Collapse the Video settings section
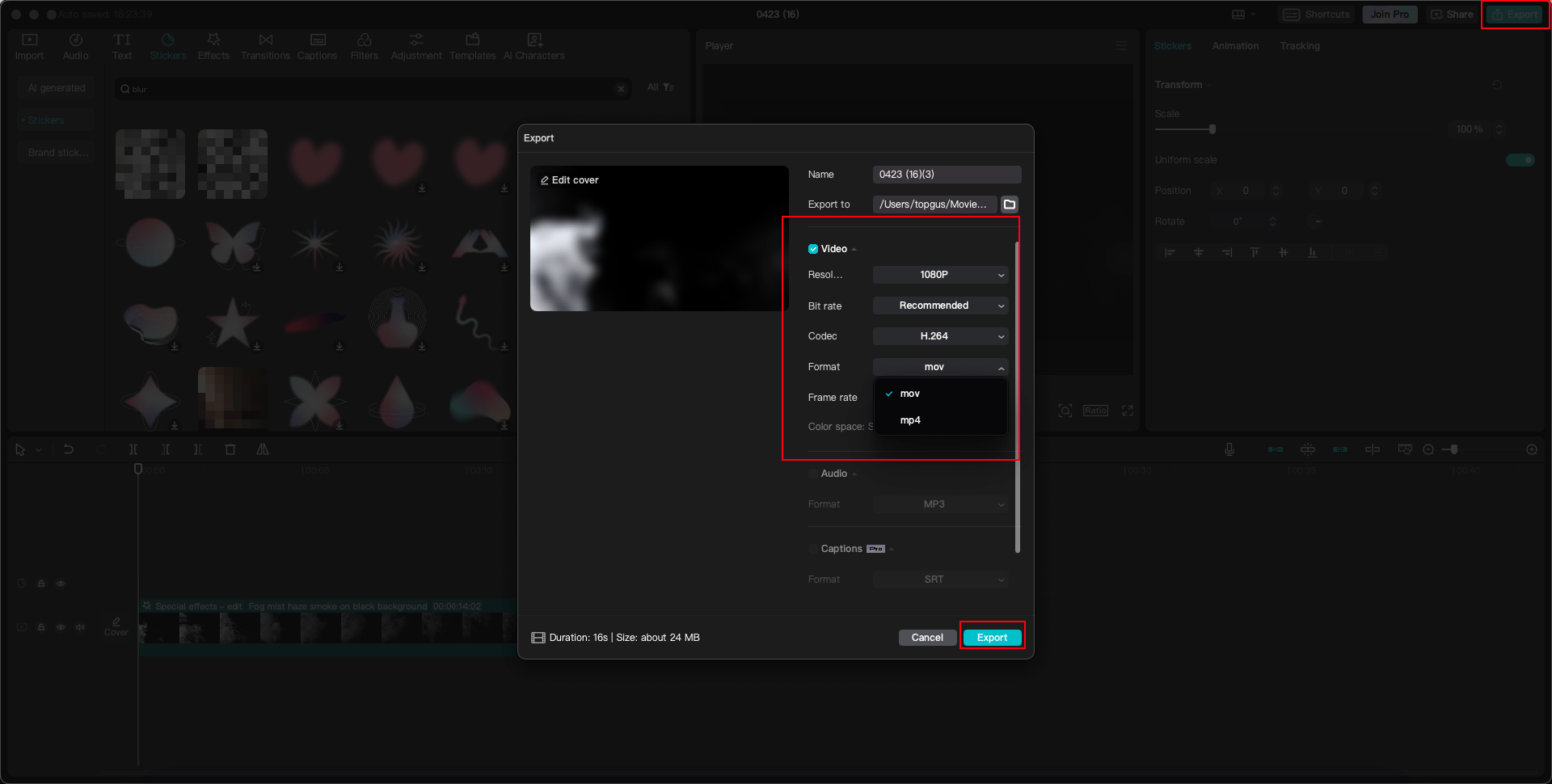Screen dimensions: 1552x784 [x=854, y=249]
